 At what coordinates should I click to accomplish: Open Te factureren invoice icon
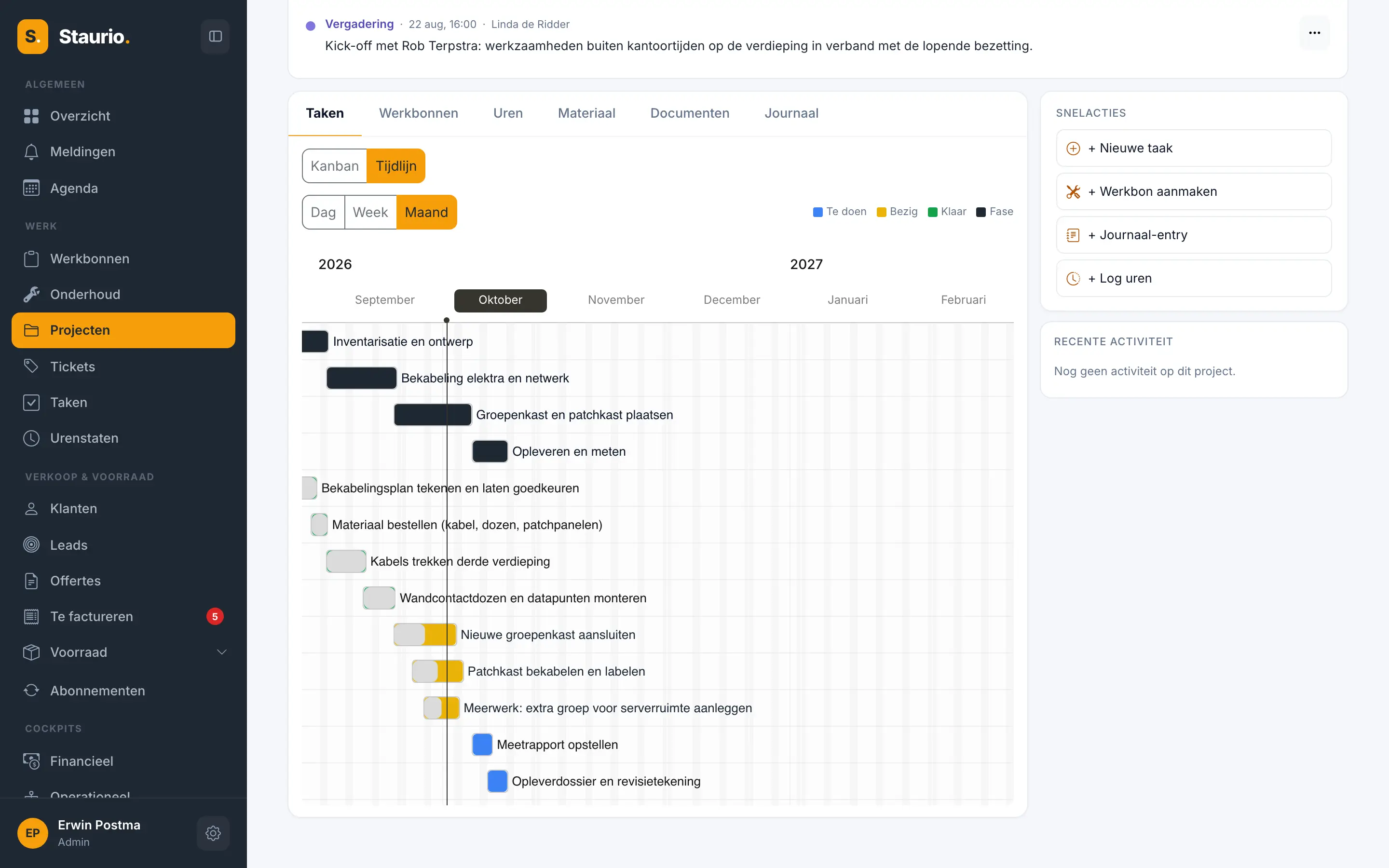click(31, 616)
